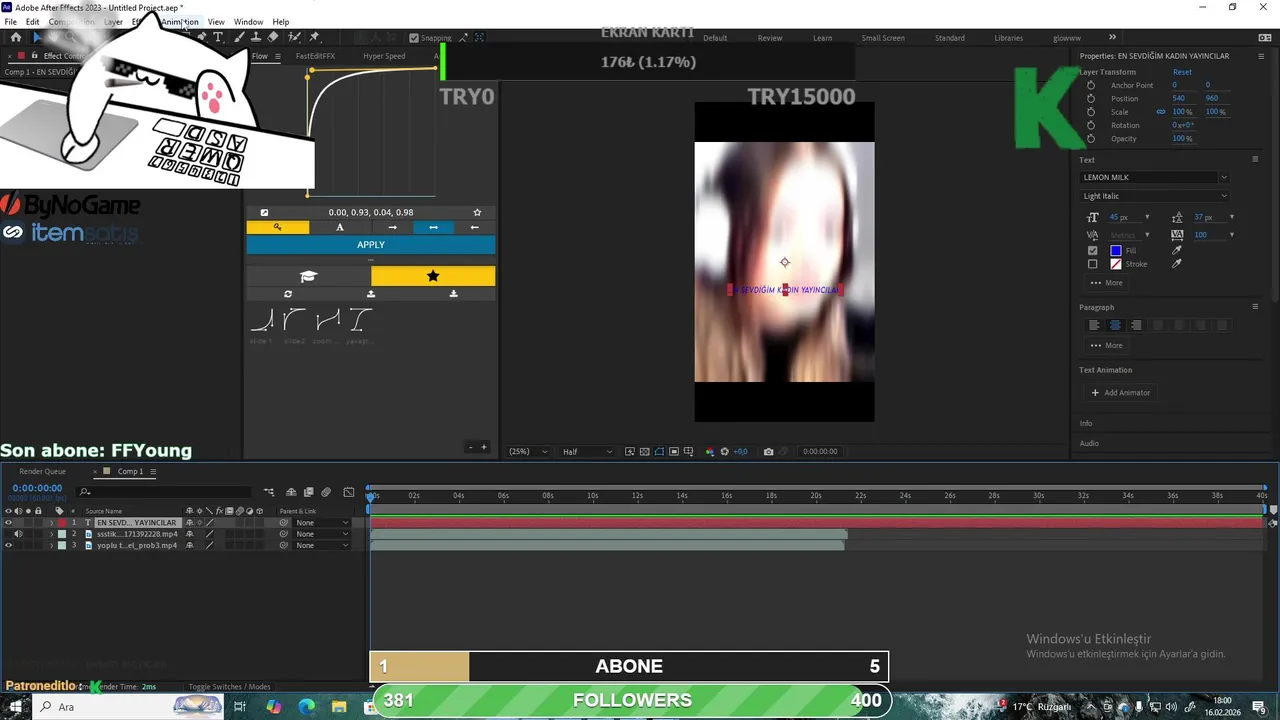1280x720 pixels.
Task: Open the Light Italic font style dropdown
Action: click(x=1154, y=196)
